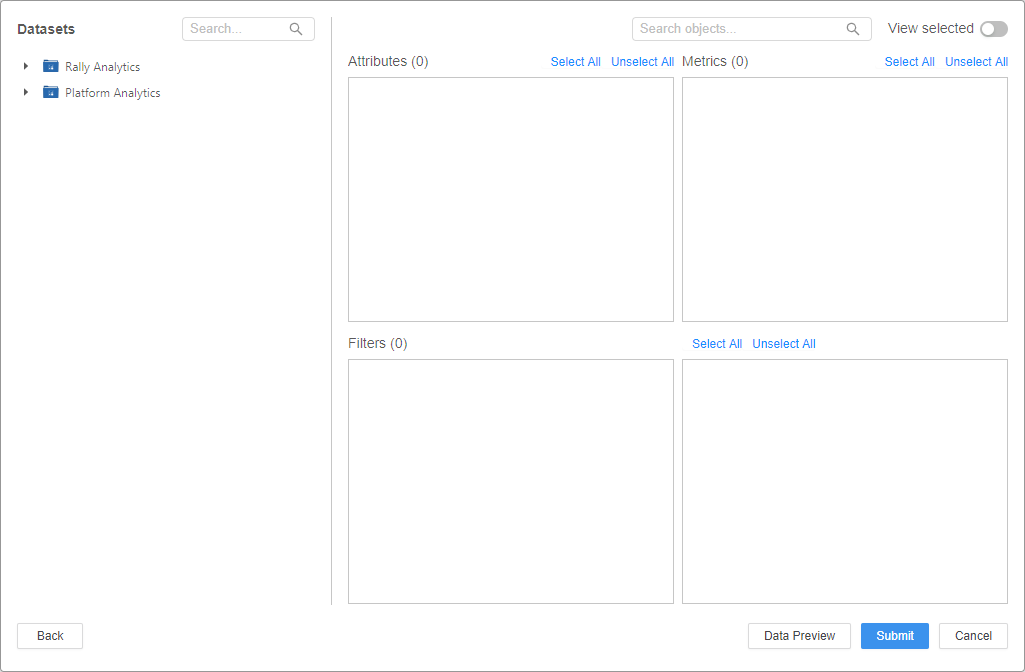
Task: Click the Platform Analytics dataset folder icon
Action: 51,93
